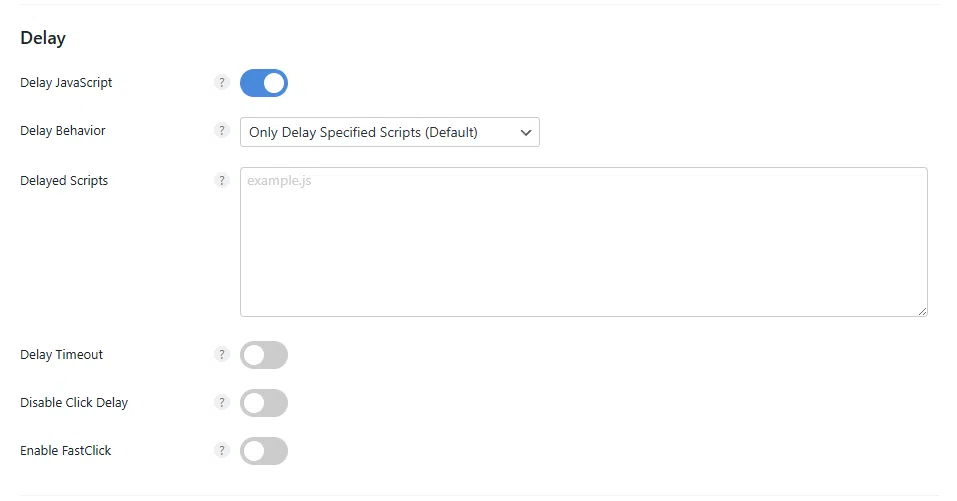Click the help icon beside Delay JavaScript
This screenshot has height=501, width=957.
(222, 83)
